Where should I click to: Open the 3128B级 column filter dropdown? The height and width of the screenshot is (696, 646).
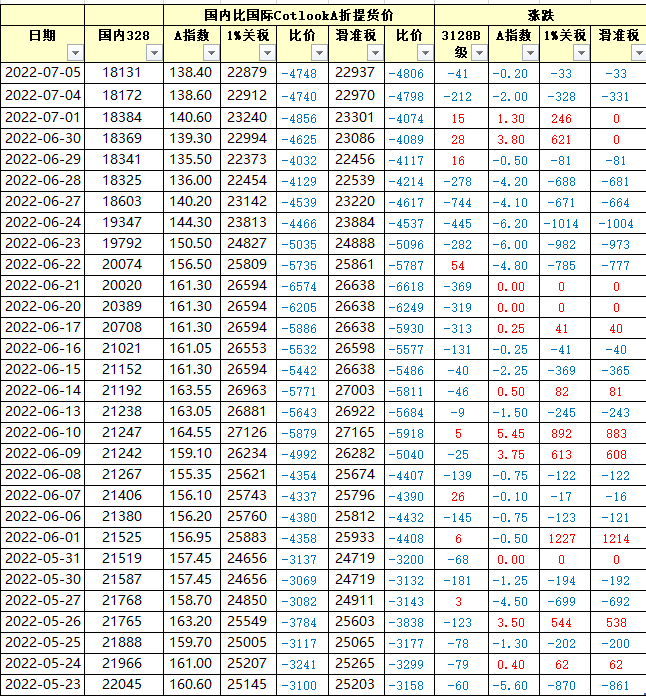[479, 53]
